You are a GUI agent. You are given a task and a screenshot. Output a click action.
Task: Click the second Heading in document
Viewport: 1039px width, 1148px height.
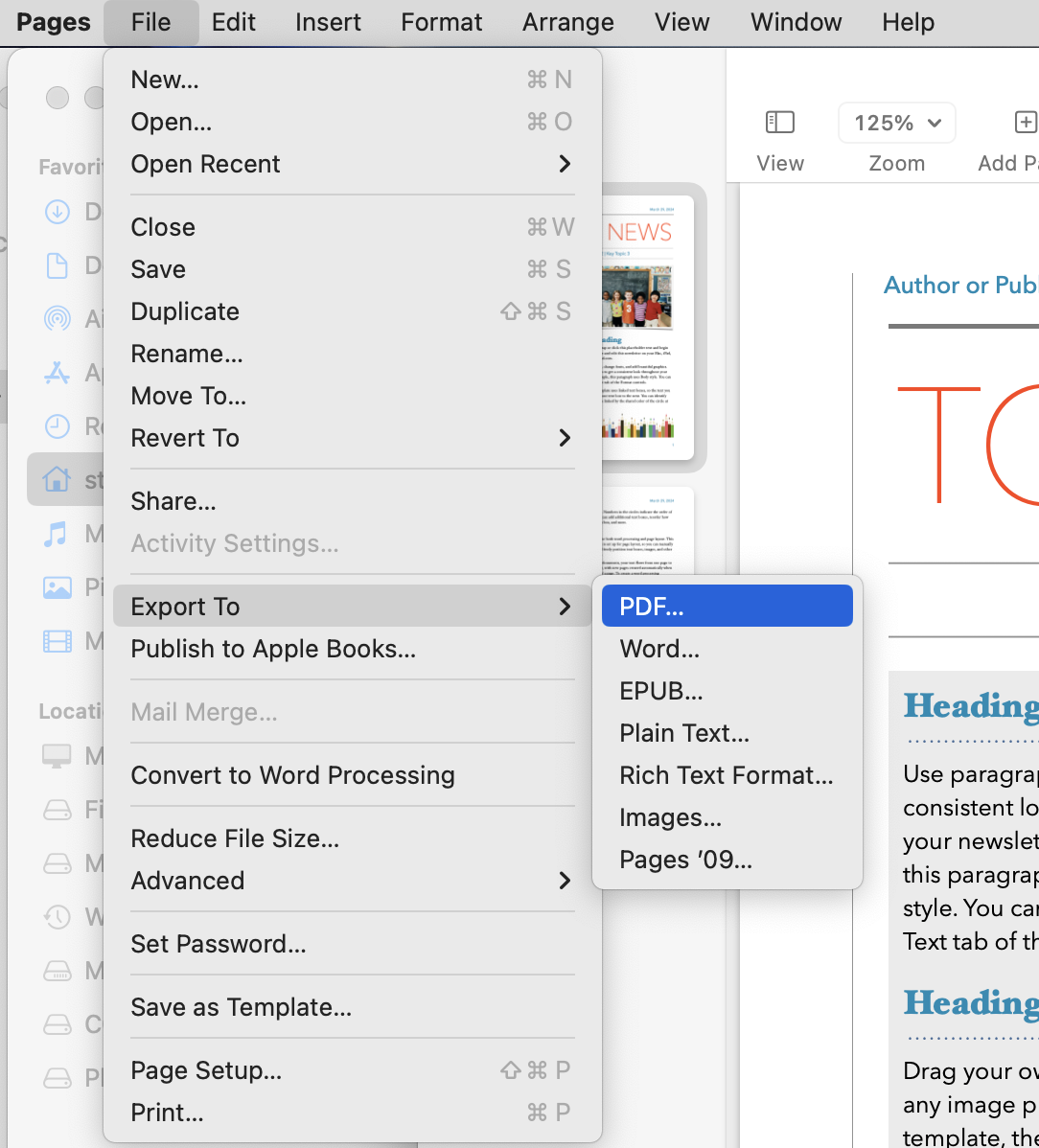tap(971, 1003)
